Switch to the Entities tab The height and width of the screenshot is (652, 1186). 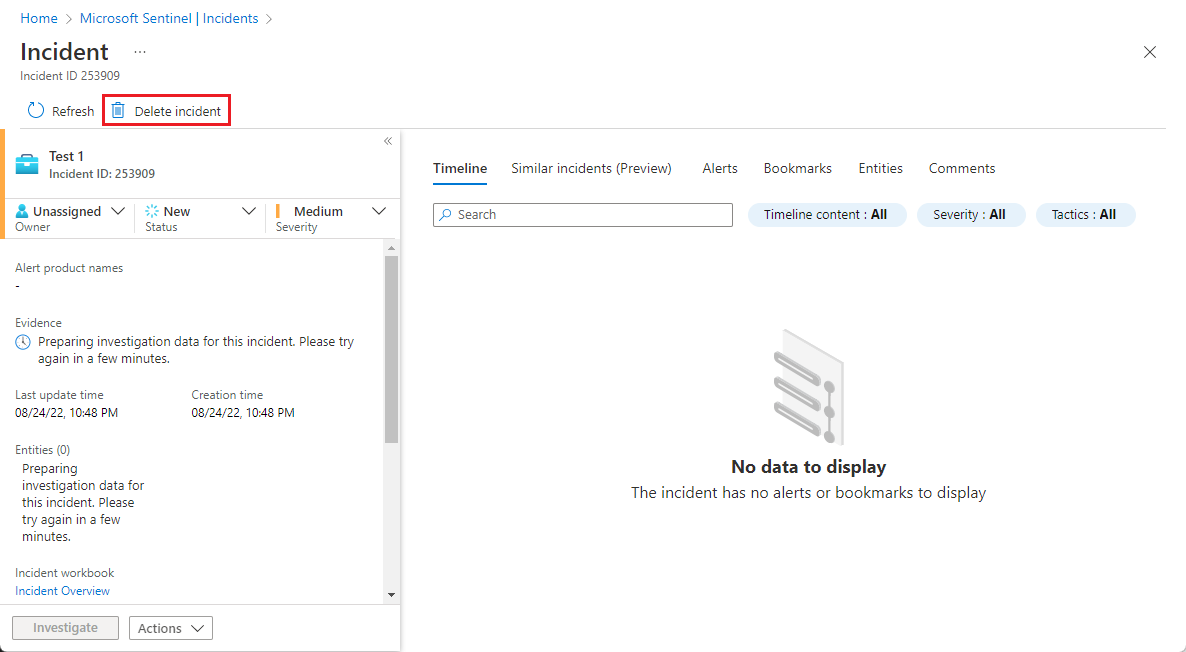pos(880,168)
